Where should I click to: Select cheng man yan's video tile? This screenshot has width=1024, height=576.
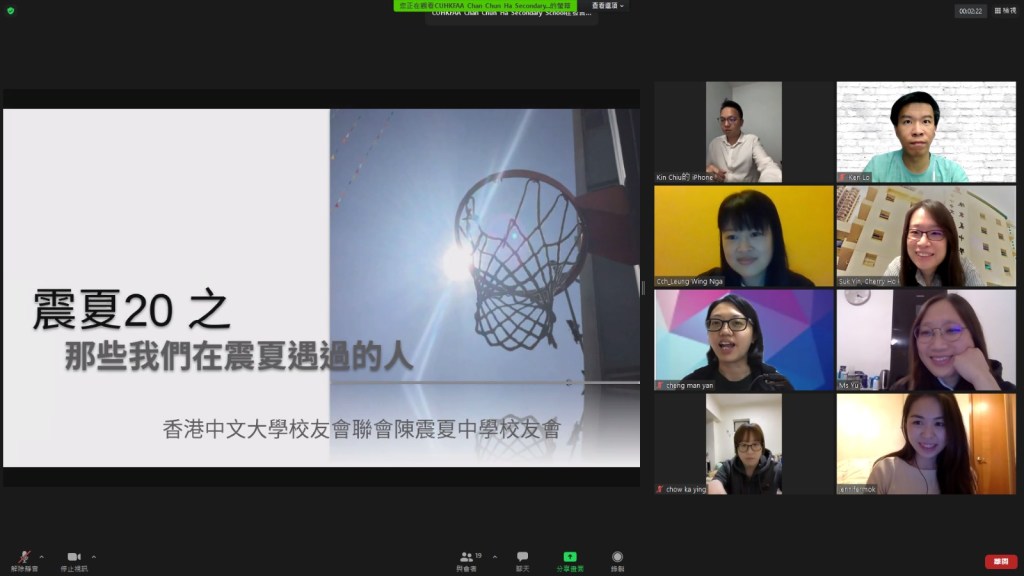point(744,340)
